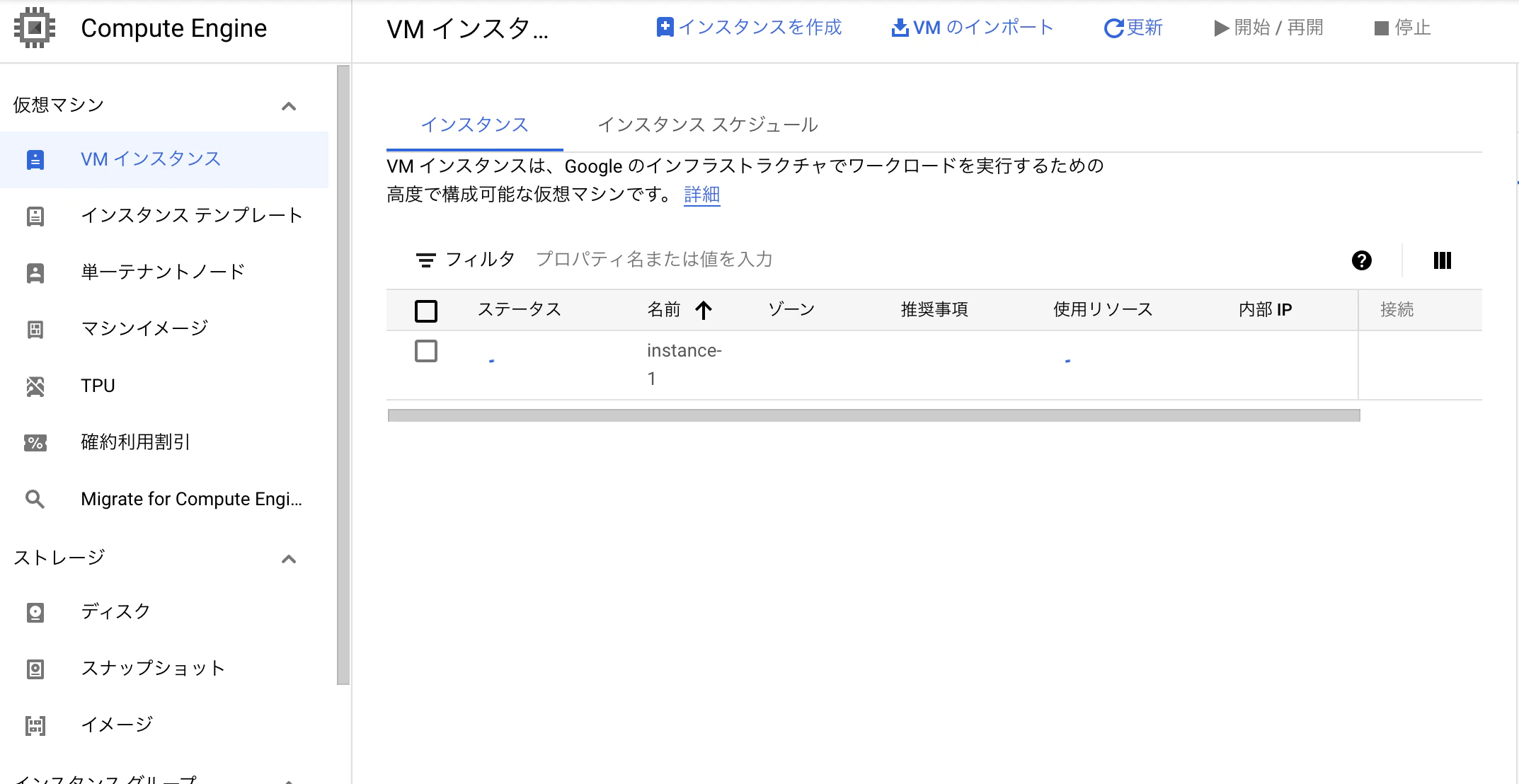Click the スナップショット sidebar icon
This screenshot has height=784, width=1519.
coord(35,669)
